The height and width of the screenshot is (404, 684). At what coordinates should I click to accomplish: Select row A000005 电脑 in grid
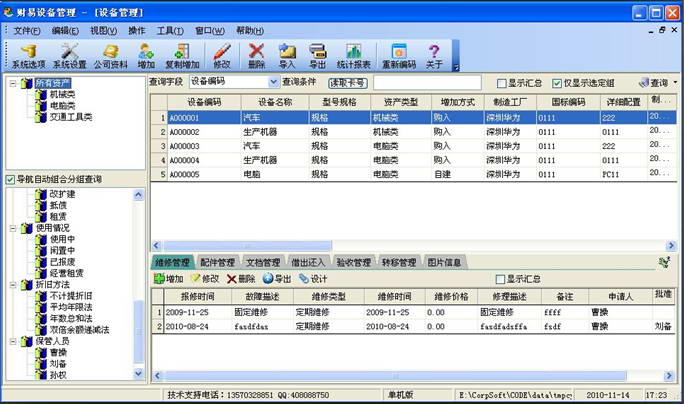pyautogui.click(x=414, y=174)
